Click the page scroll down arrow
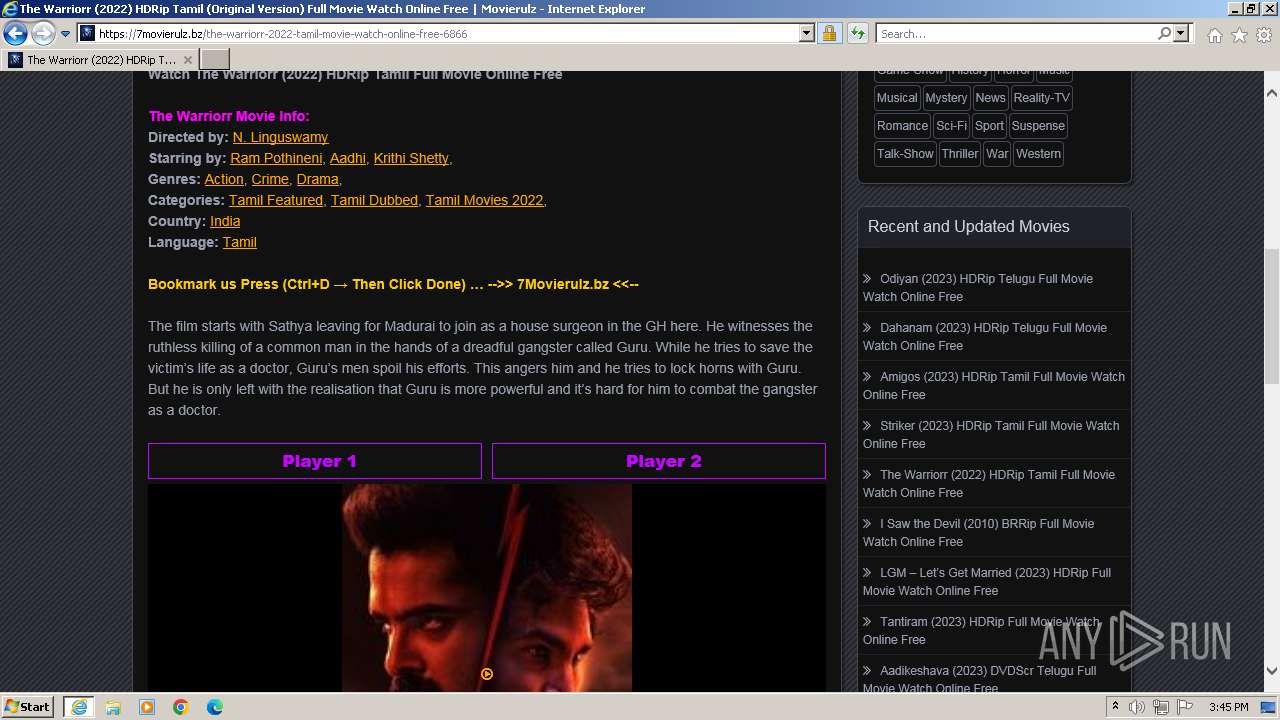 tap(1271, 671)
